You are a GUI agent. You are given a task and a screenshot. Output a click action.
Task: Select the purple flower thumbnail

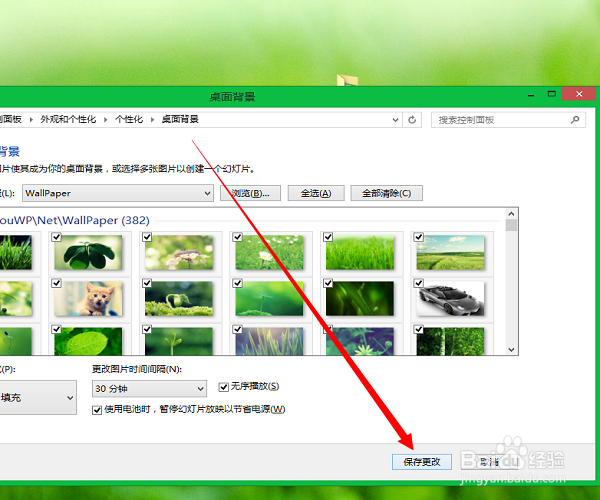pyautogui.click(x=179, y=252)
